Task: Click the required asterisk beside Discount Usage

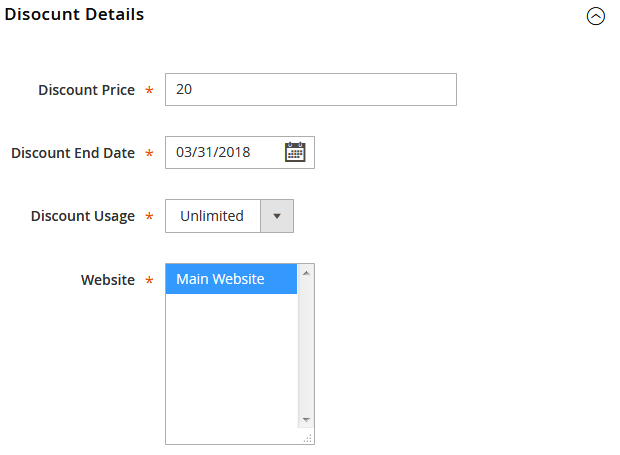Action: click(150, 217)
